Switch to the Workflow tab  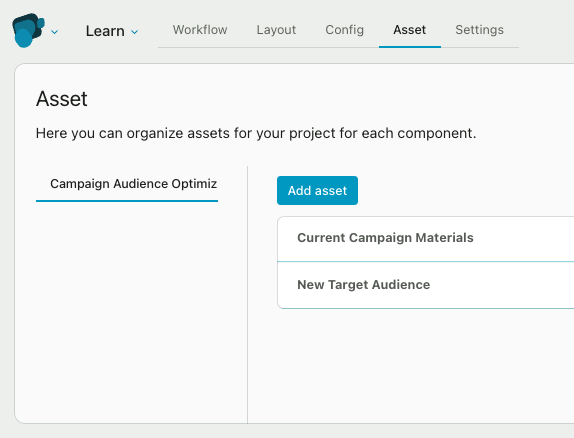click(200, 30)
